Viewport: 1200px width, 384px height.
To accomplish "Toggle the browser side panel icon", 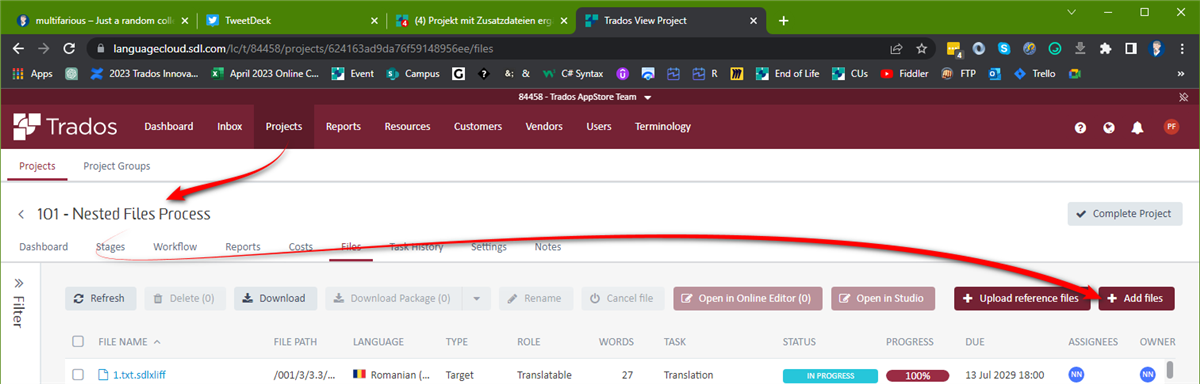I will pos(1131,47).
